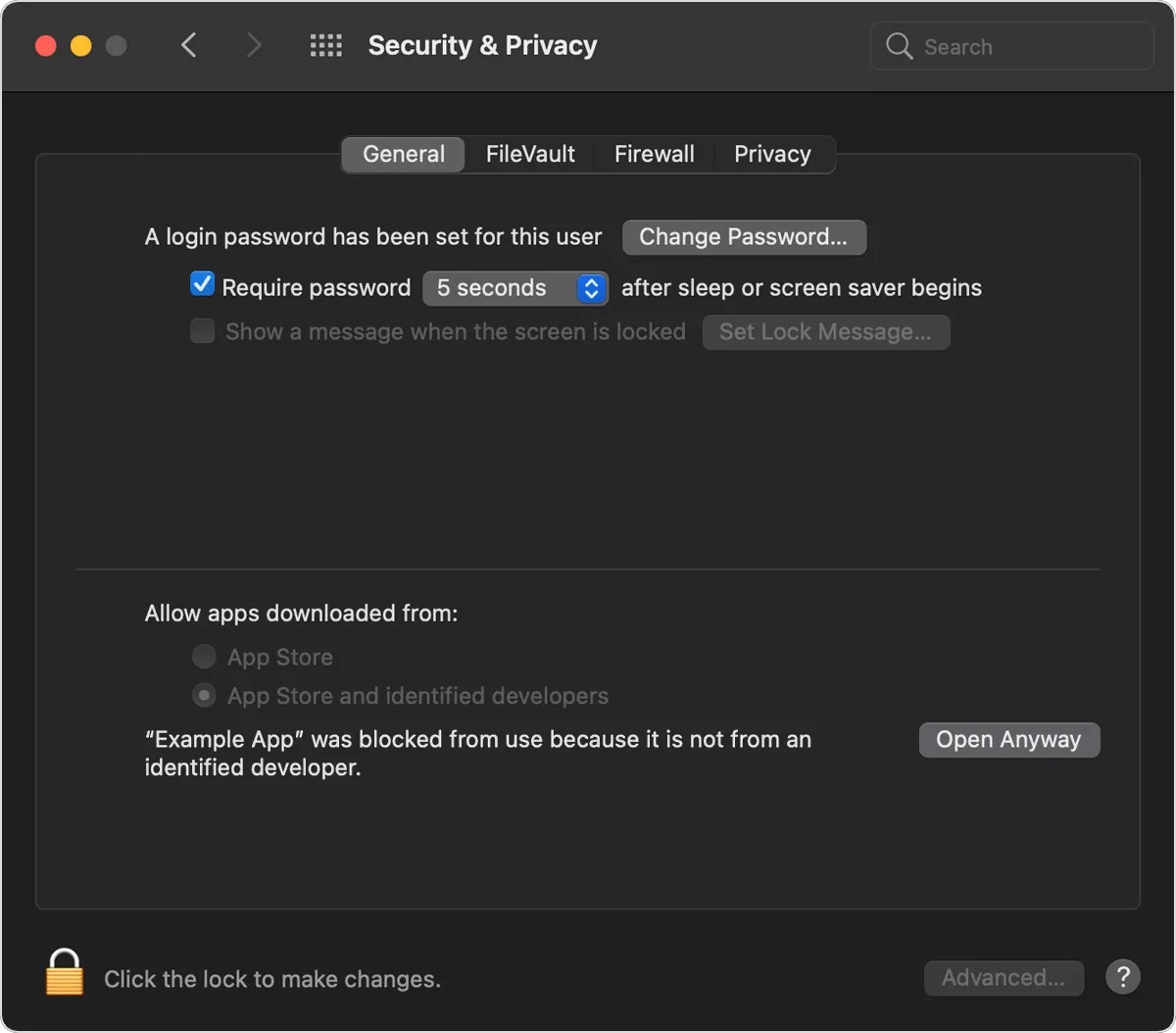Click the green zoom traffic light
This screenshot has width=1176, height=1033.
pyautogui.click(x=116, y=45)
